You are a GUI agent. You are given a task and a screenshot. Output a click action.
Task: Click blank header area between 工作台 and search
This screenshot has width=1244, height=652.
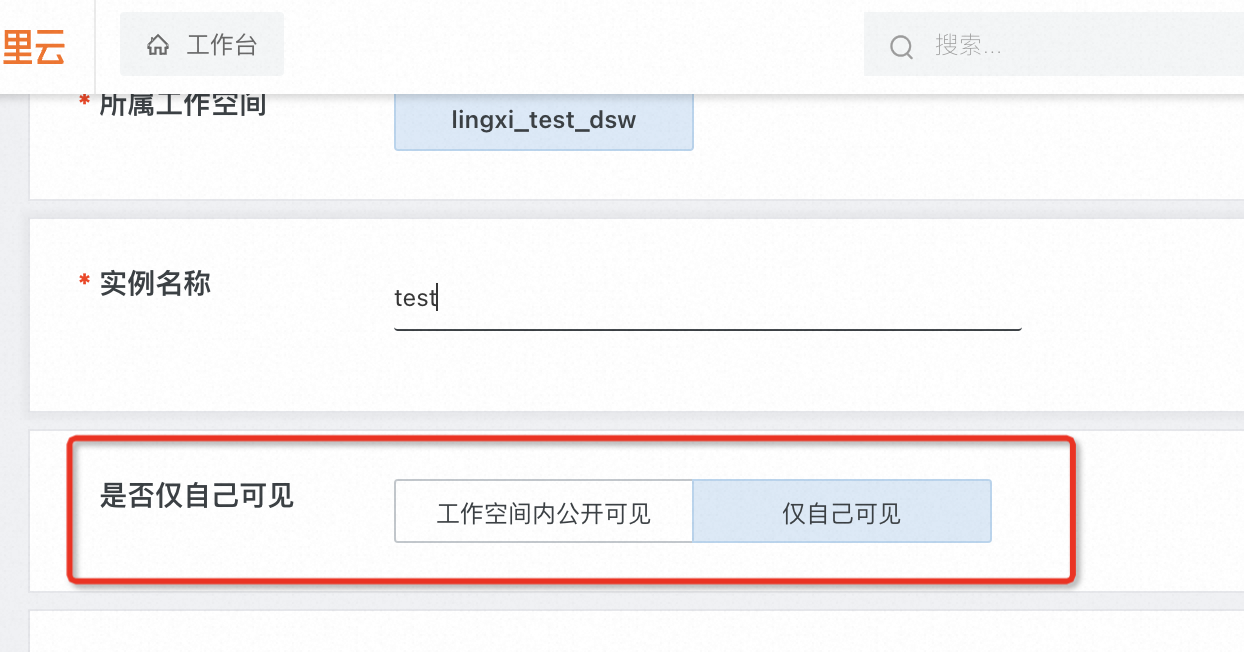click(x=570, y=45)
